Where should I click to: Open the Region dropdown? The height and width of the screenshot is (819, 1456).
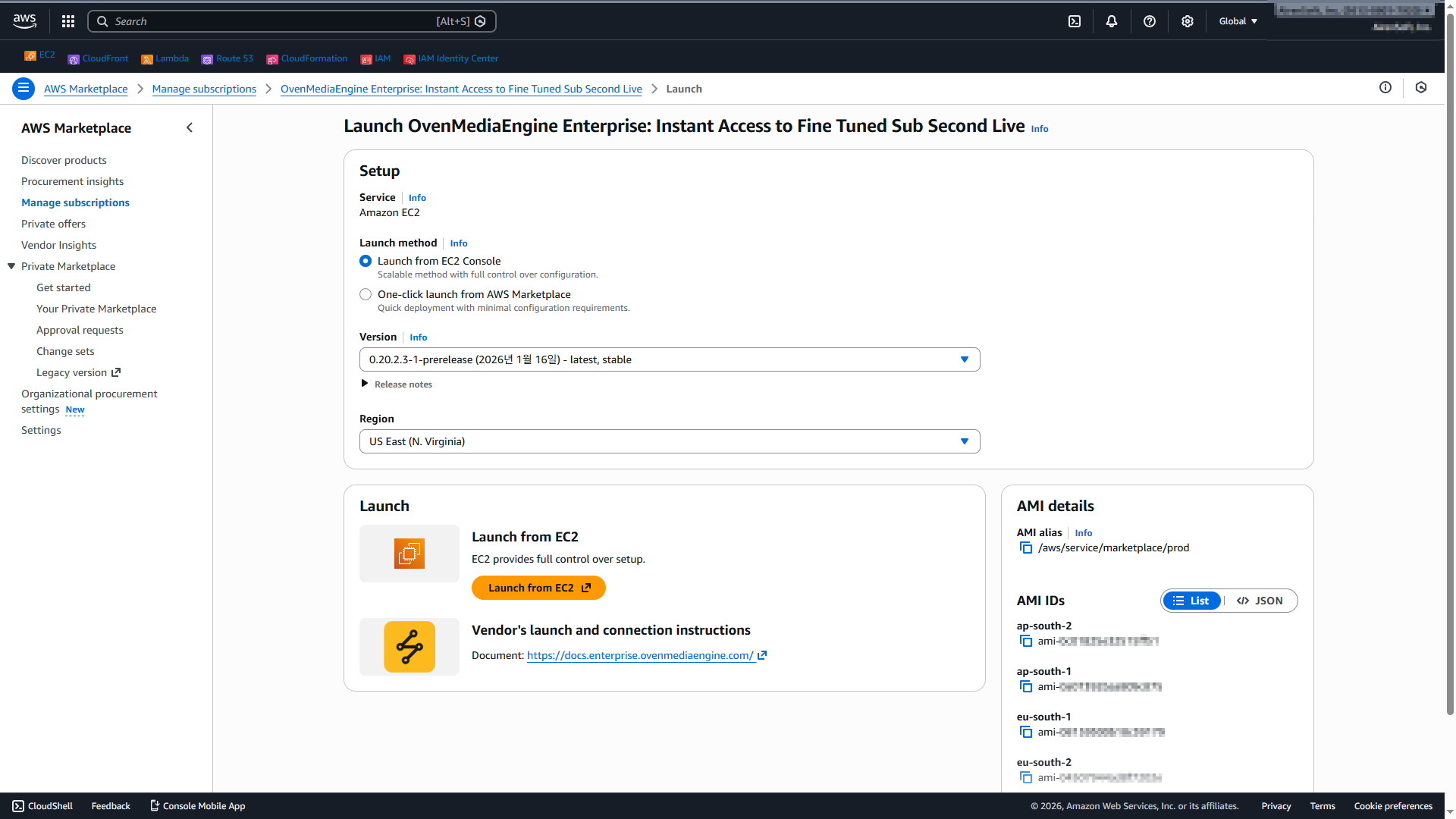669,441
